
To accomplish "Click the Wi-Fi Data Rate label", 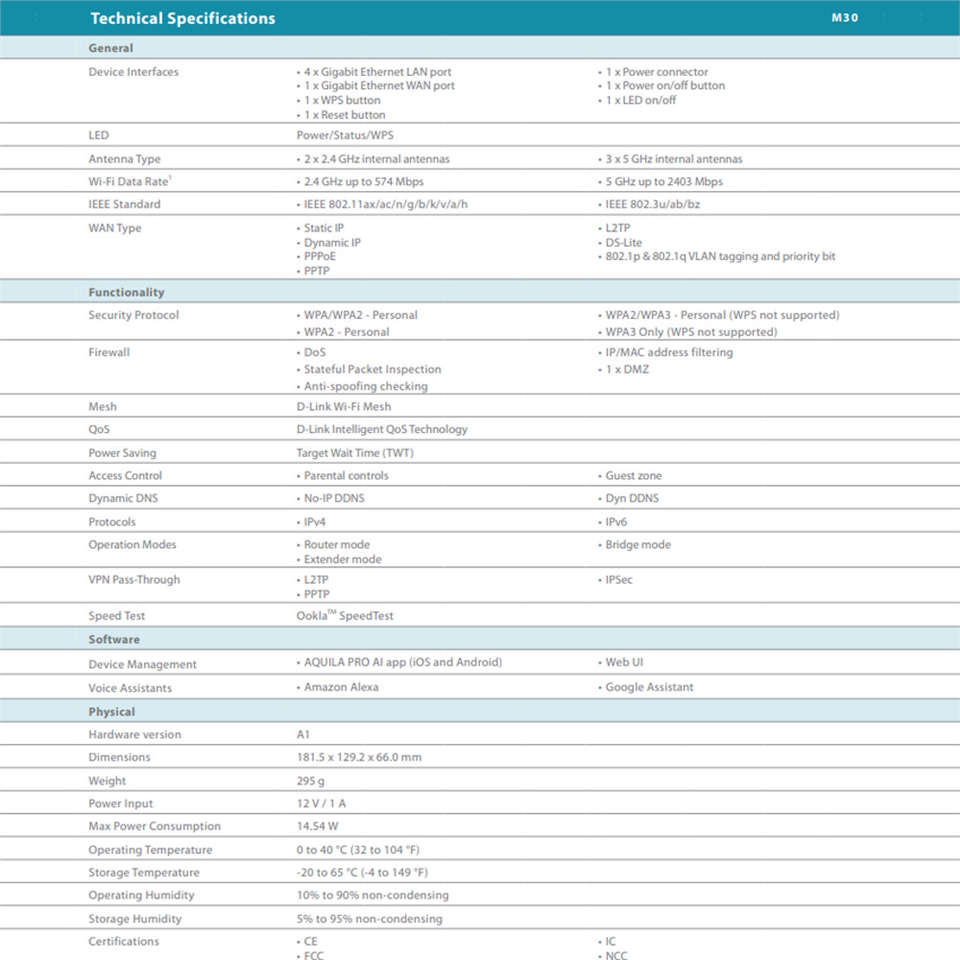I will pyautogui.click(x=125, y=182).
